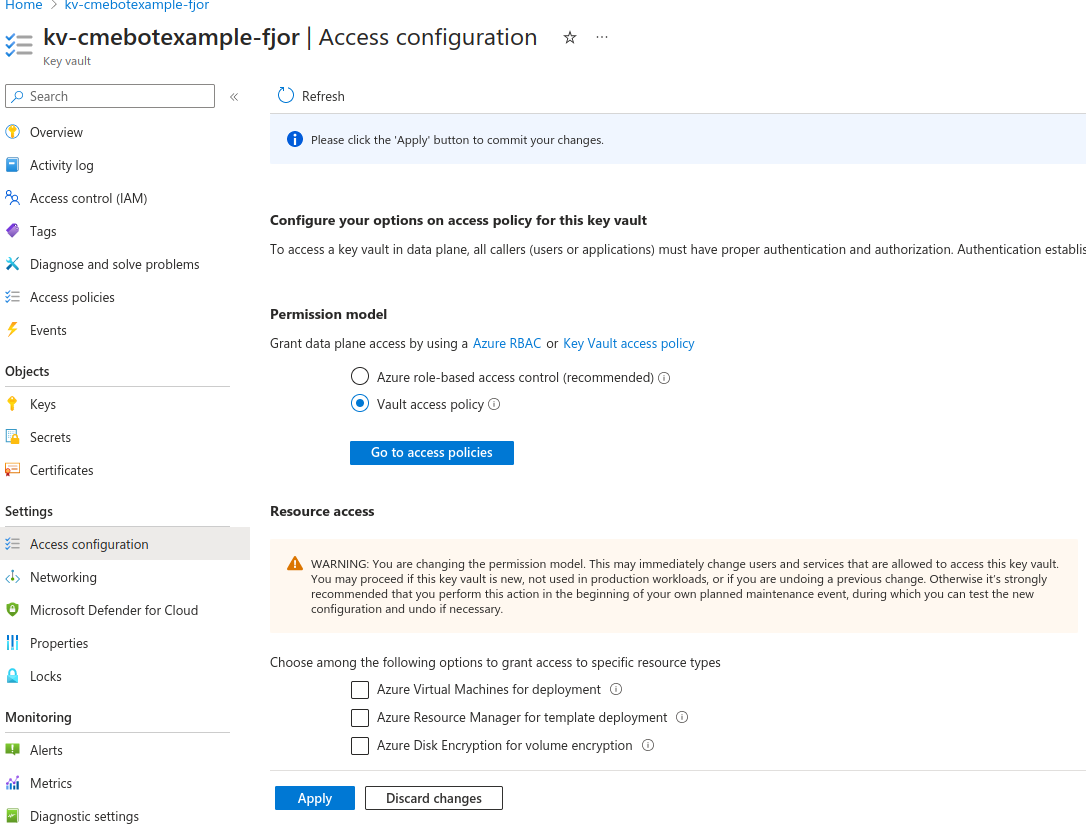The image size is (1086, 827).
Task: Click the Diagnostic settings icon
Action: point(12,816)
